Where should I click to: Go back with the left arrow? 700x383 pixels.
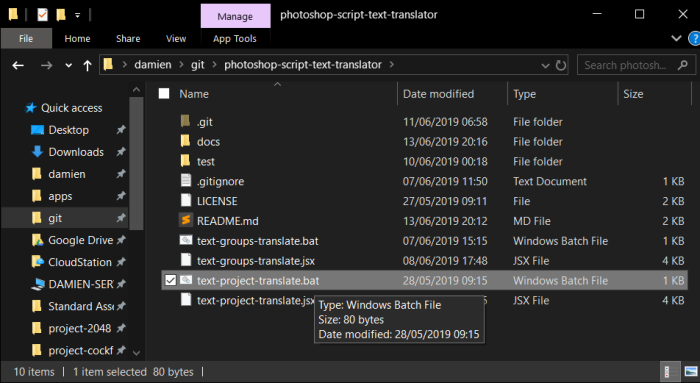click(18, 66)
